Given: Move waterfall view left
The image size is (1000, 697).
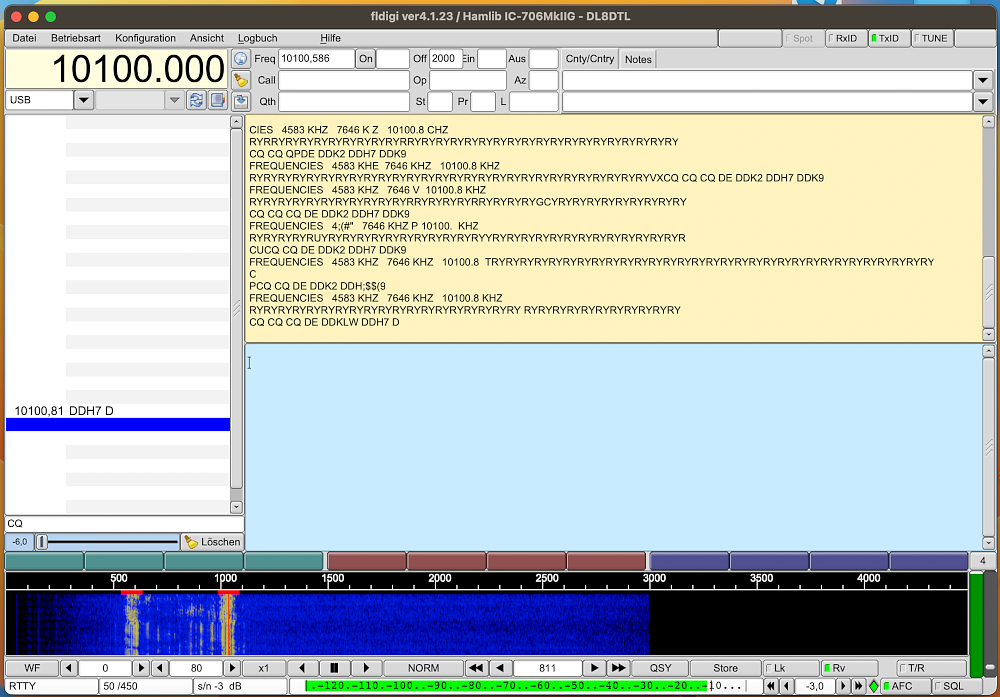Looking at the screenshot, I should pyautogui.click(x=302, y=668).
